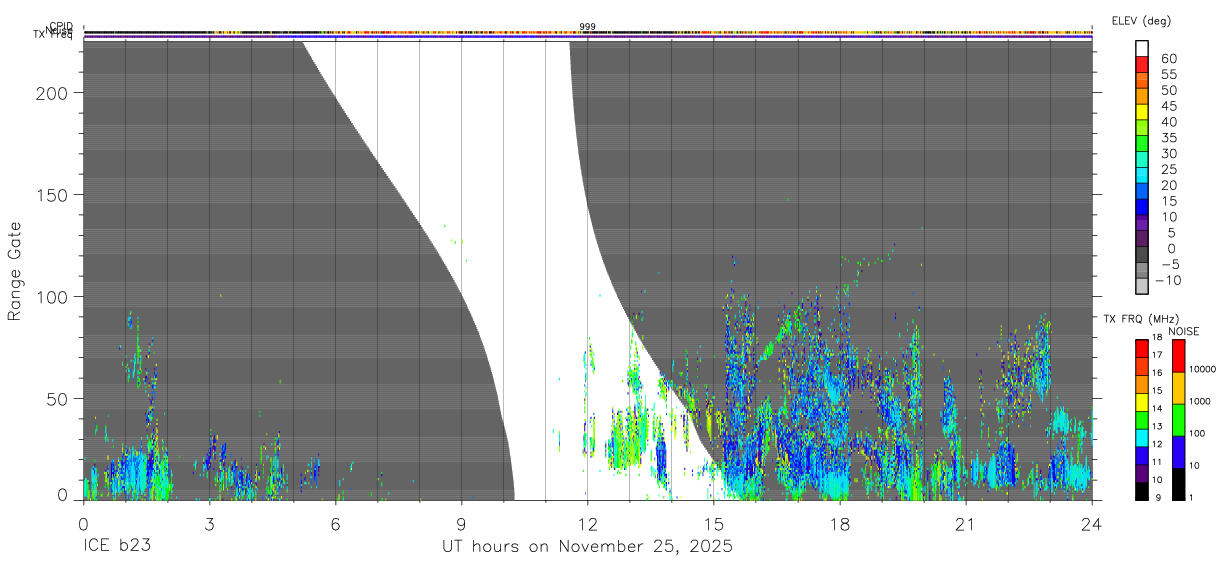Click the "CPID" label at top left

[61, 28]
